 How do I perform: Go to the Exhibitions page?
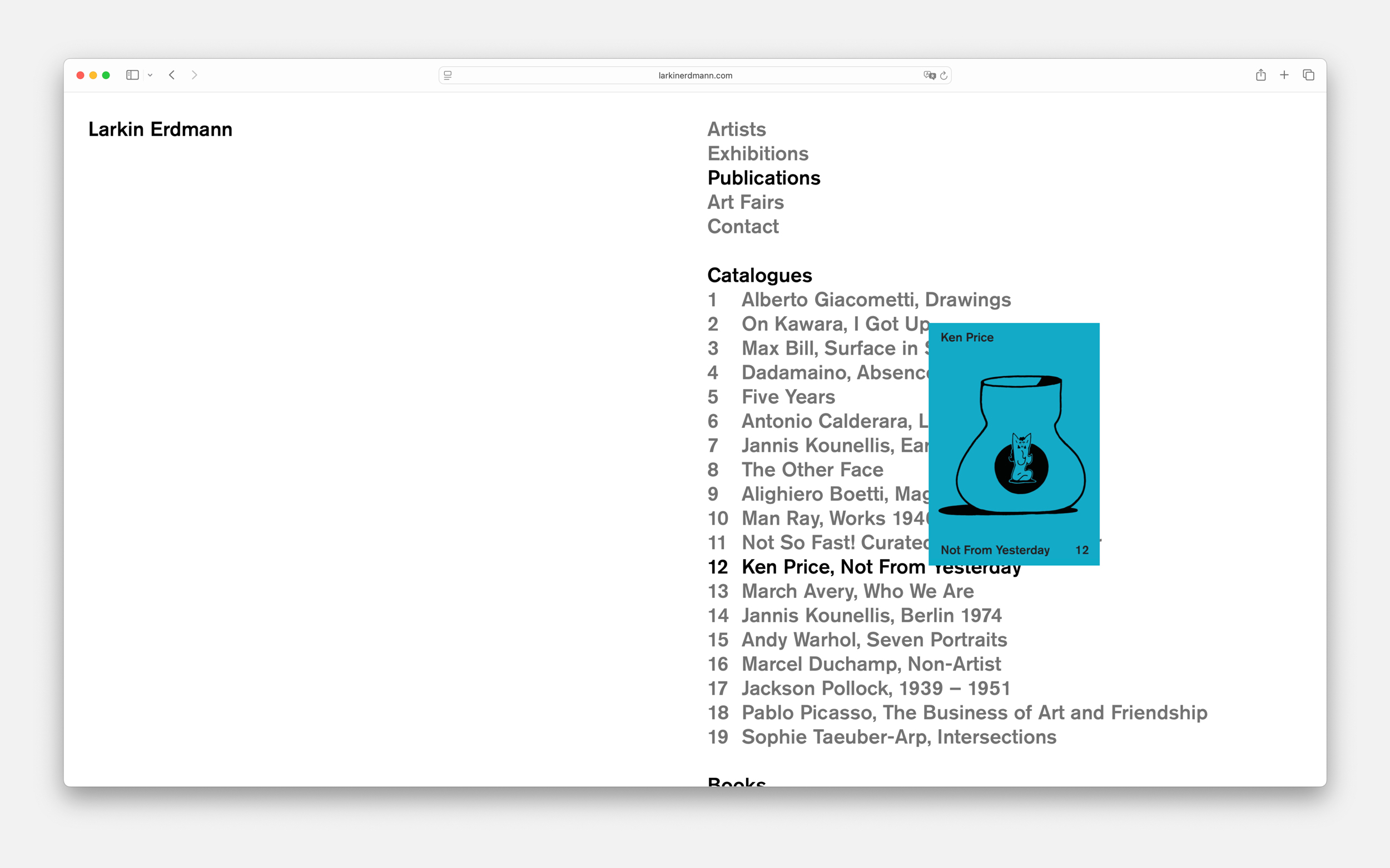(x=758, y=153)
